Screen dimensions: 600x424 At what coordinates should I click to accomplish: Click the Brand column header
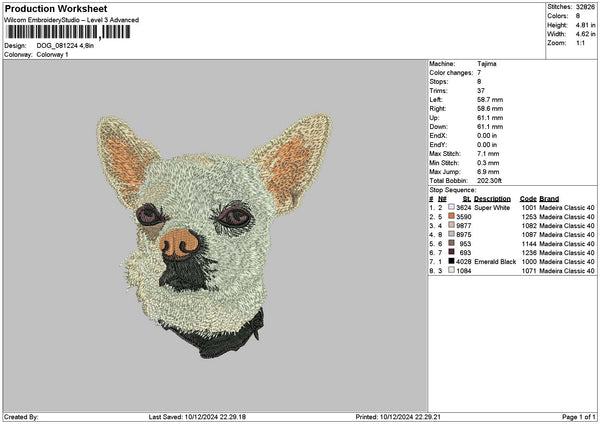coord(549,198)
